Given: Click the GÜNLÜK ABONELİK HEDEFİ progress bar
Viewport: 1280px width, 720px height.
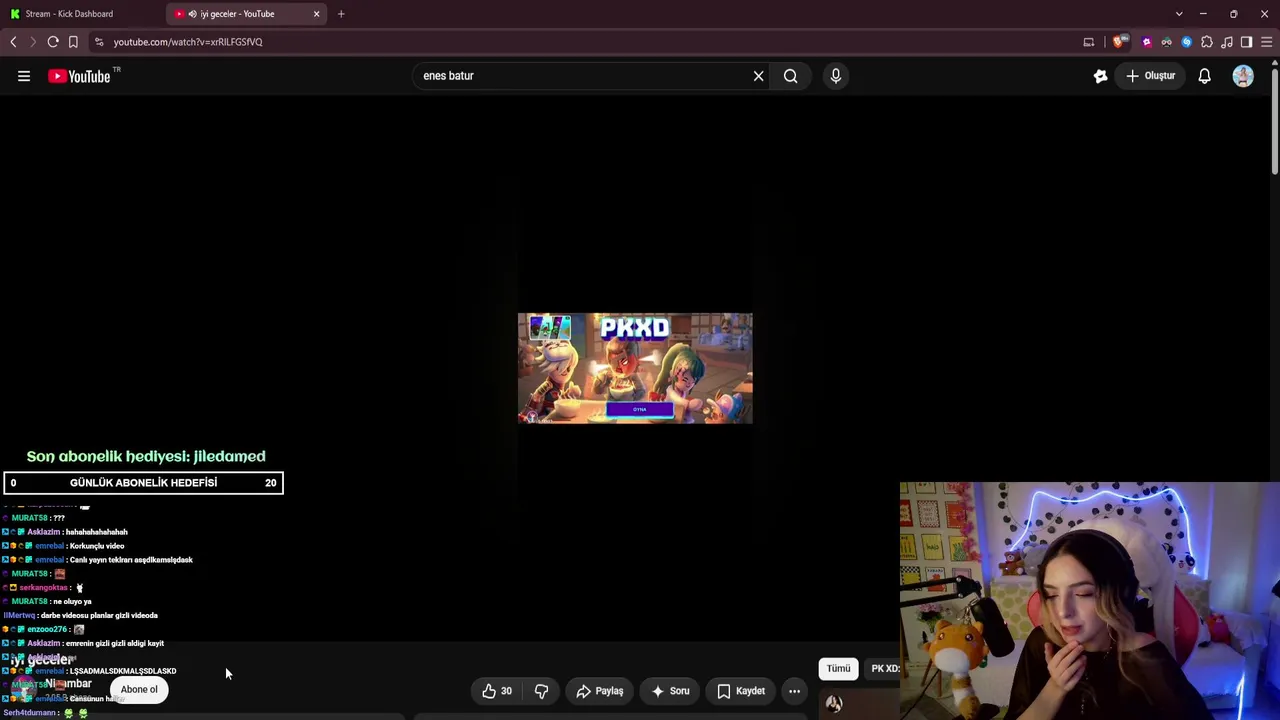Looking at the screenshot, I should coord(143,483).
